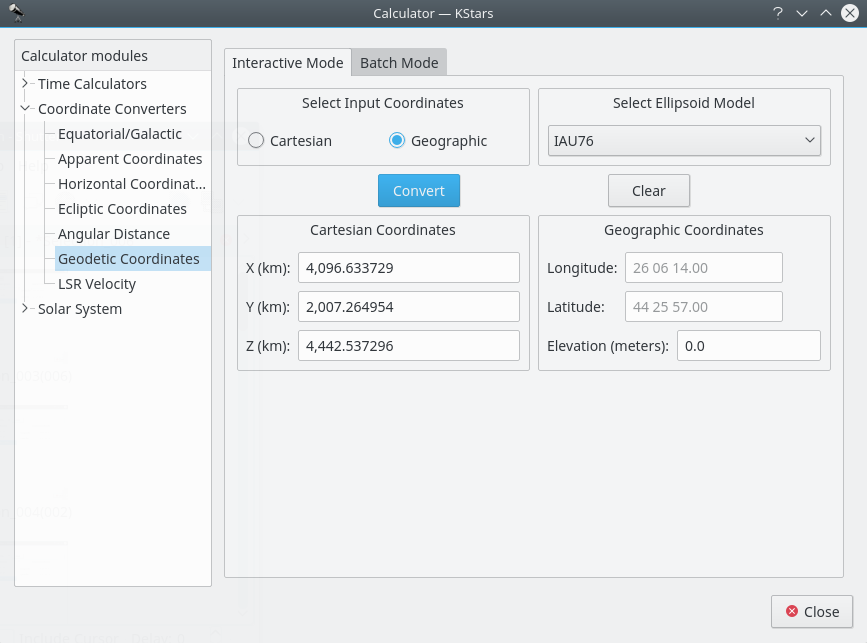This screenshot has height=643, width=867.
Task: Select Angular Distance in the module tree
Action: coord(114,234)
